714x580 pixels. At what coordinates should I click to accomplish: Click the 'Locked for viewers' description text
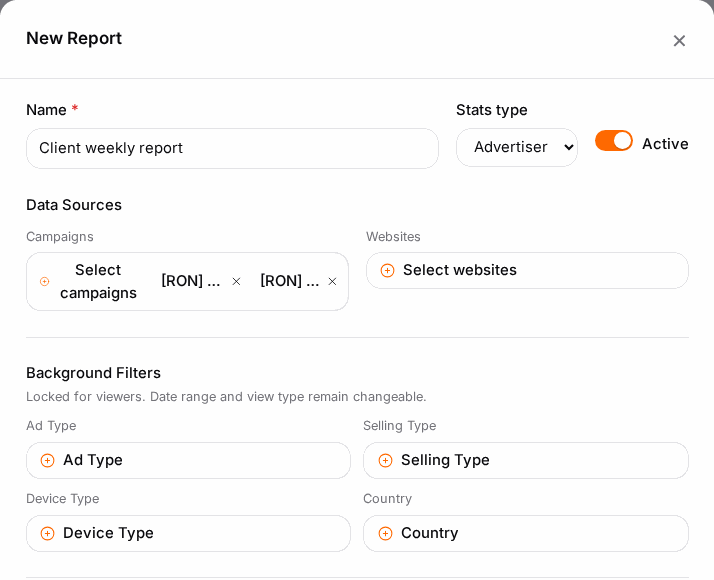point(226,397)
